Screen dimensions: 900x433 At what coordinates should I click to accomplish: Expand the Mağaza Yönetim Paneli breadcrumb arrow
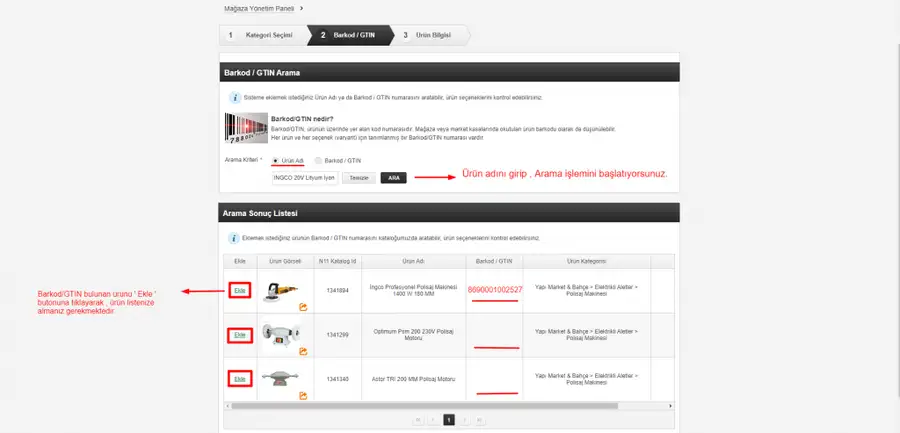301,9
